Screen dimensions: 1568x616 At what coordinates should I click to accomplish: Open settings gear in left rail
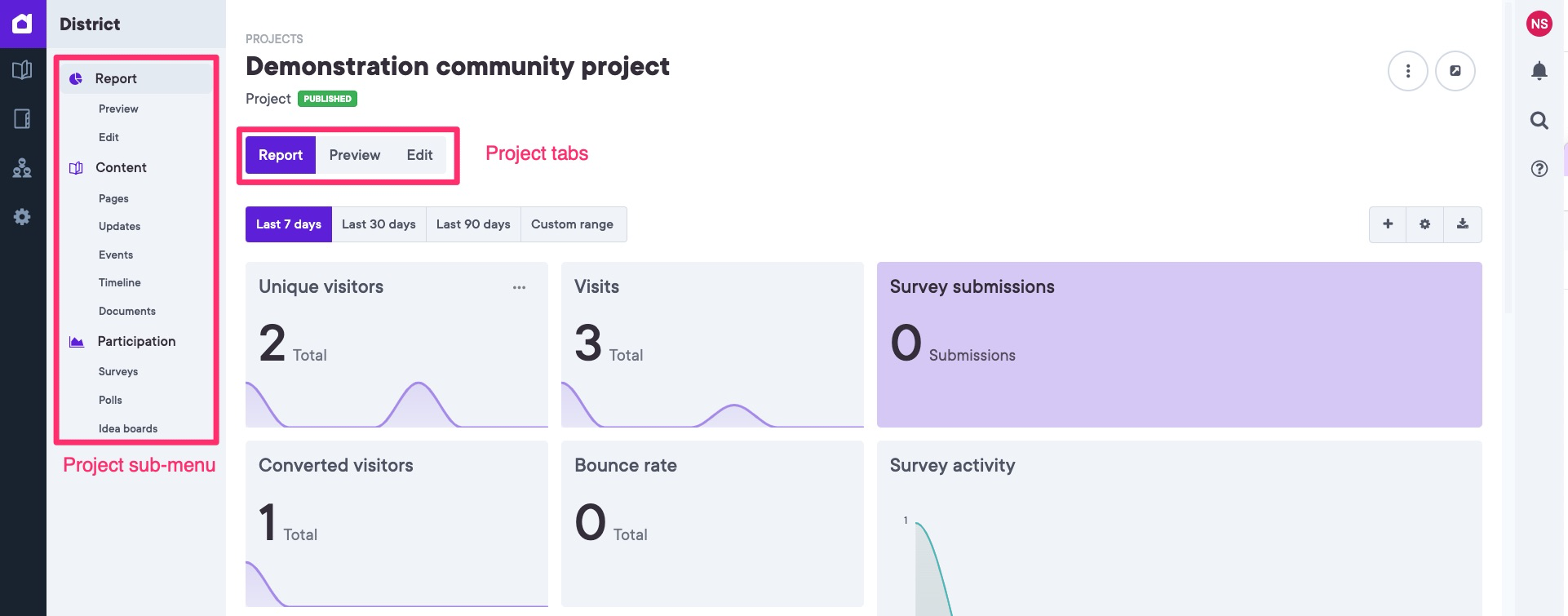click(x=23, y=217)
